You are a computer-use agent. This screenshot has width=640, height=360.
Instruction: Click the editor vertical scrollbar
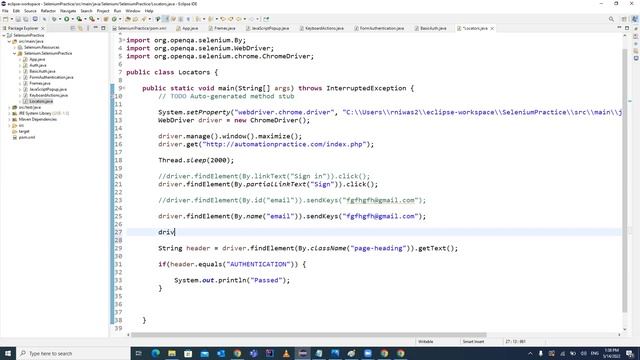(624, 180)
